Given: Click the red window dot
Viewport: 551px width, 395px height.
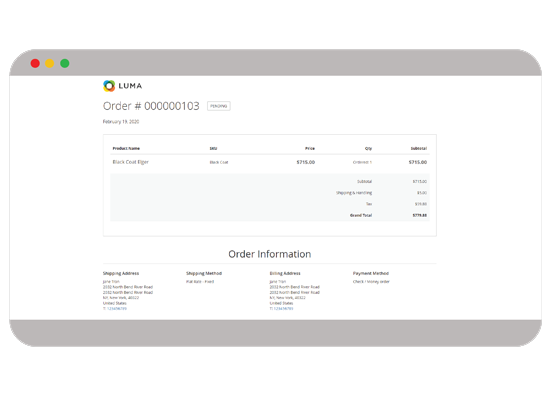Looking at the screenshot, I should pyautogui.click(x=35, y=63).
